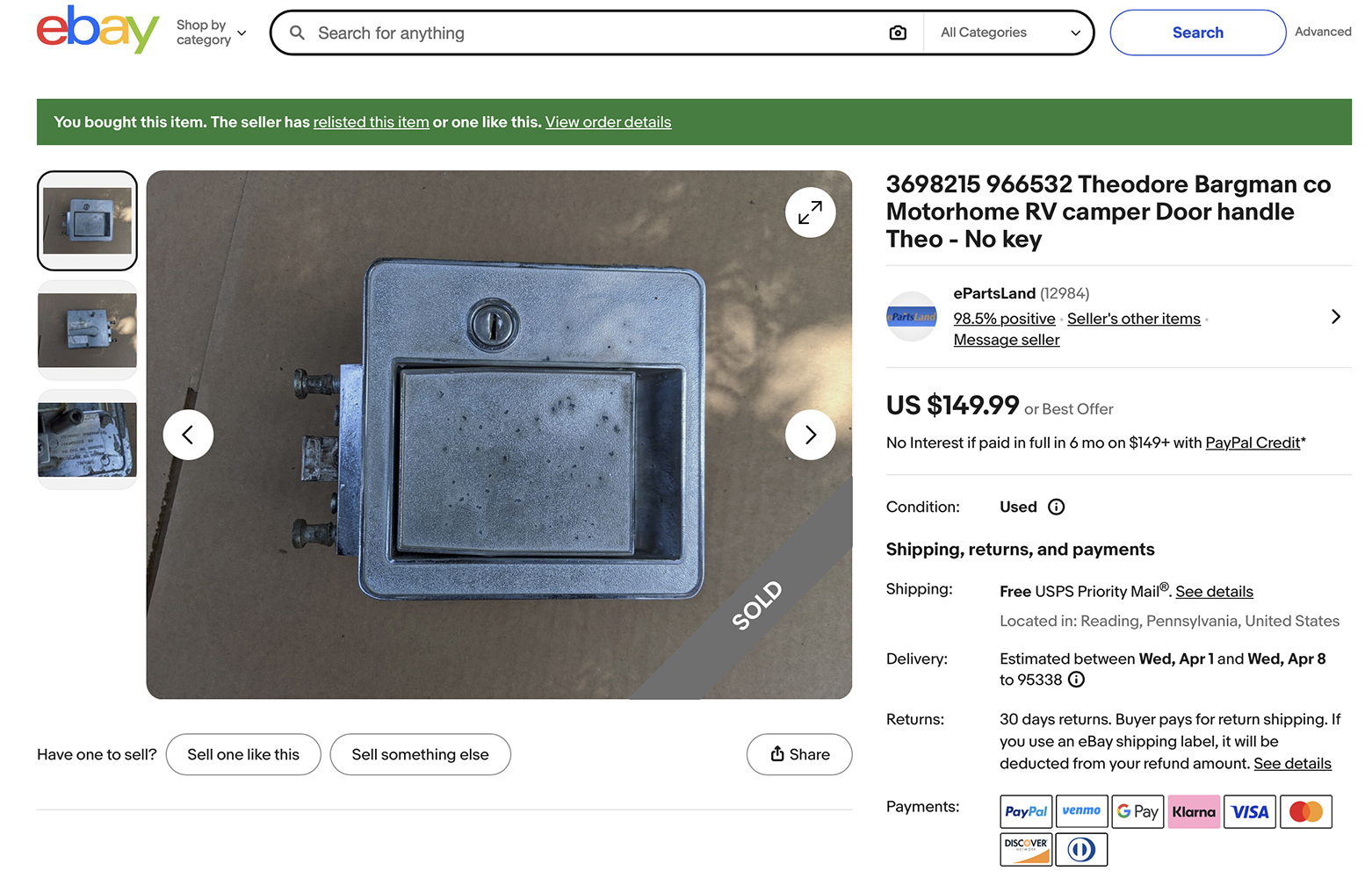The width and height of the screenshot is (1372, 878).
Task: Open View order details link
Action: point(608,122)
